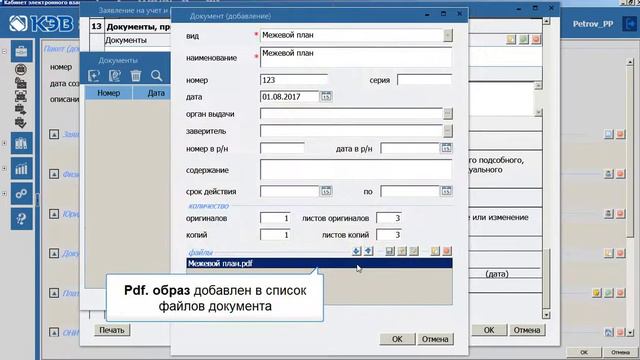Edit document icon in Документы panel
Viewport: 640px width, 360px height.
(x=115, y=76)
